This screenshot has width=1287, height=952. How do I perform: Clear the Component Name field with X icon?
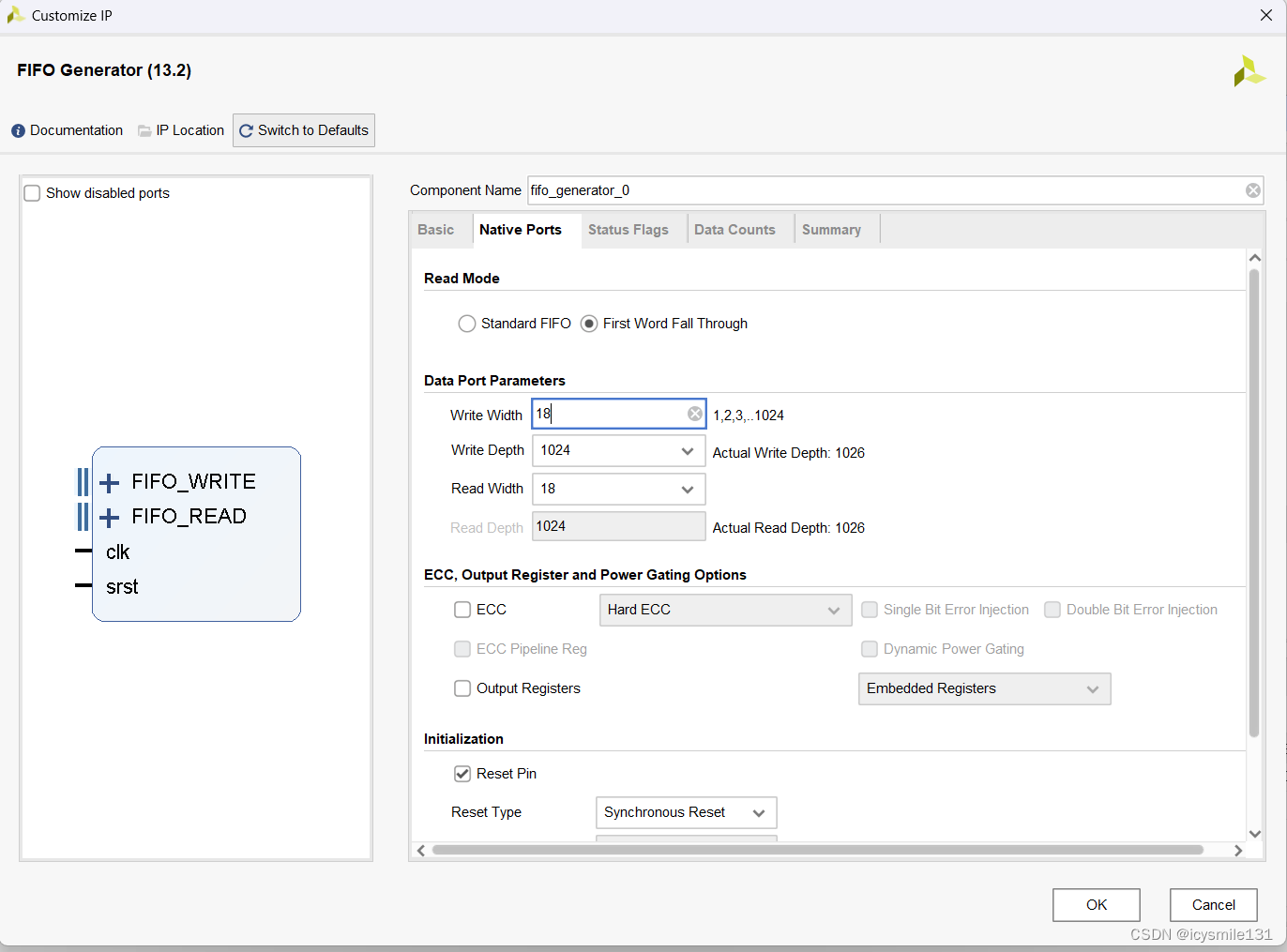1252,190
